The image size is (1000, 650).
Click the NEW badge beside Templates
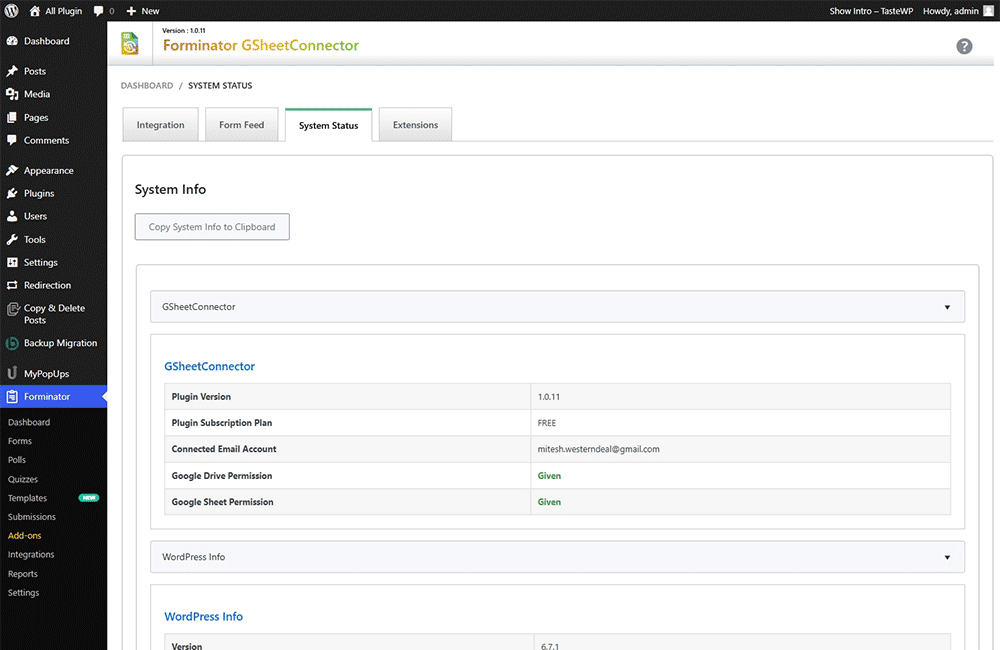pos(89,498)
